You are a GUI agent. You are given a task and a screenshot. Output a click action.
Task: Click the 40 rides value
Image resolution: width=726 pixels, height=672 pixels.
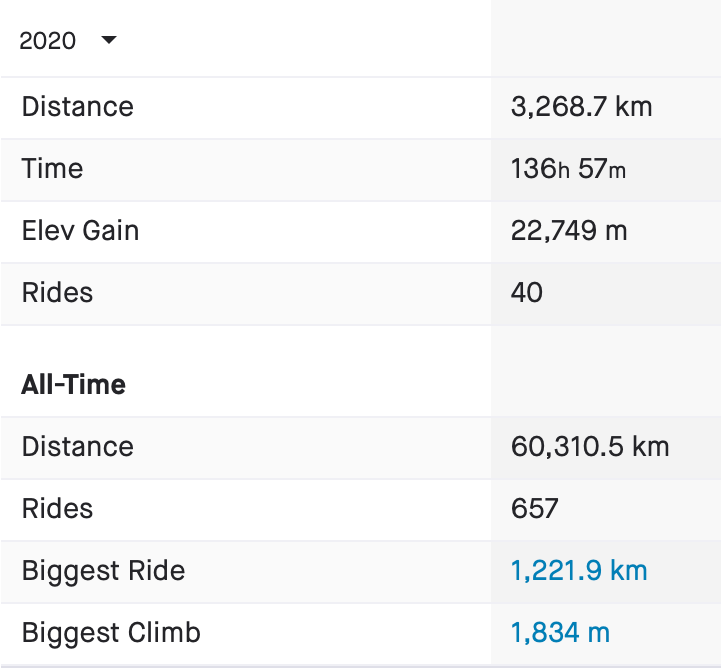[527, 293]
